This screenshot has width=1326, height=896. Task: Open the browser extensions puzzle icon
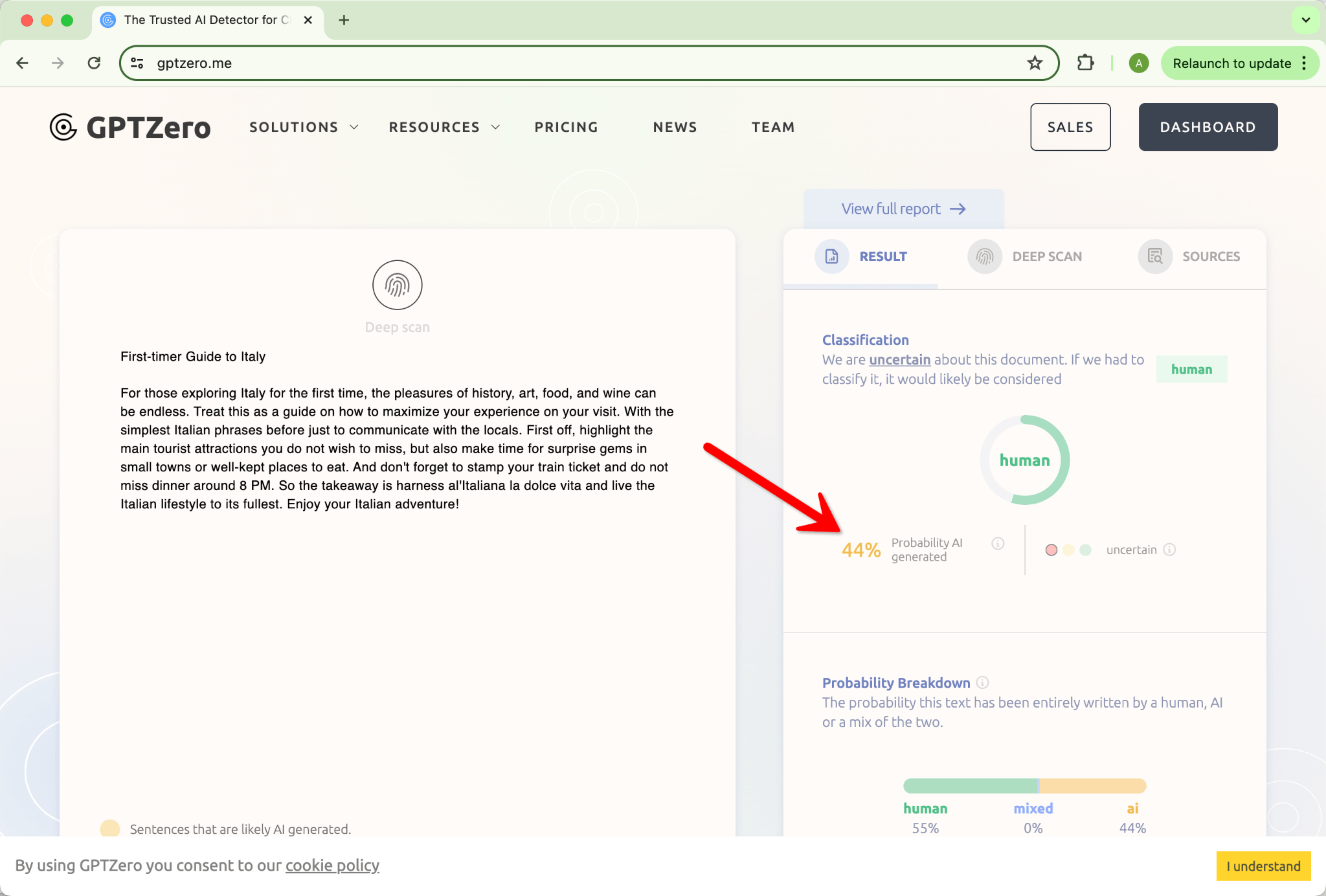[1086, 63]
